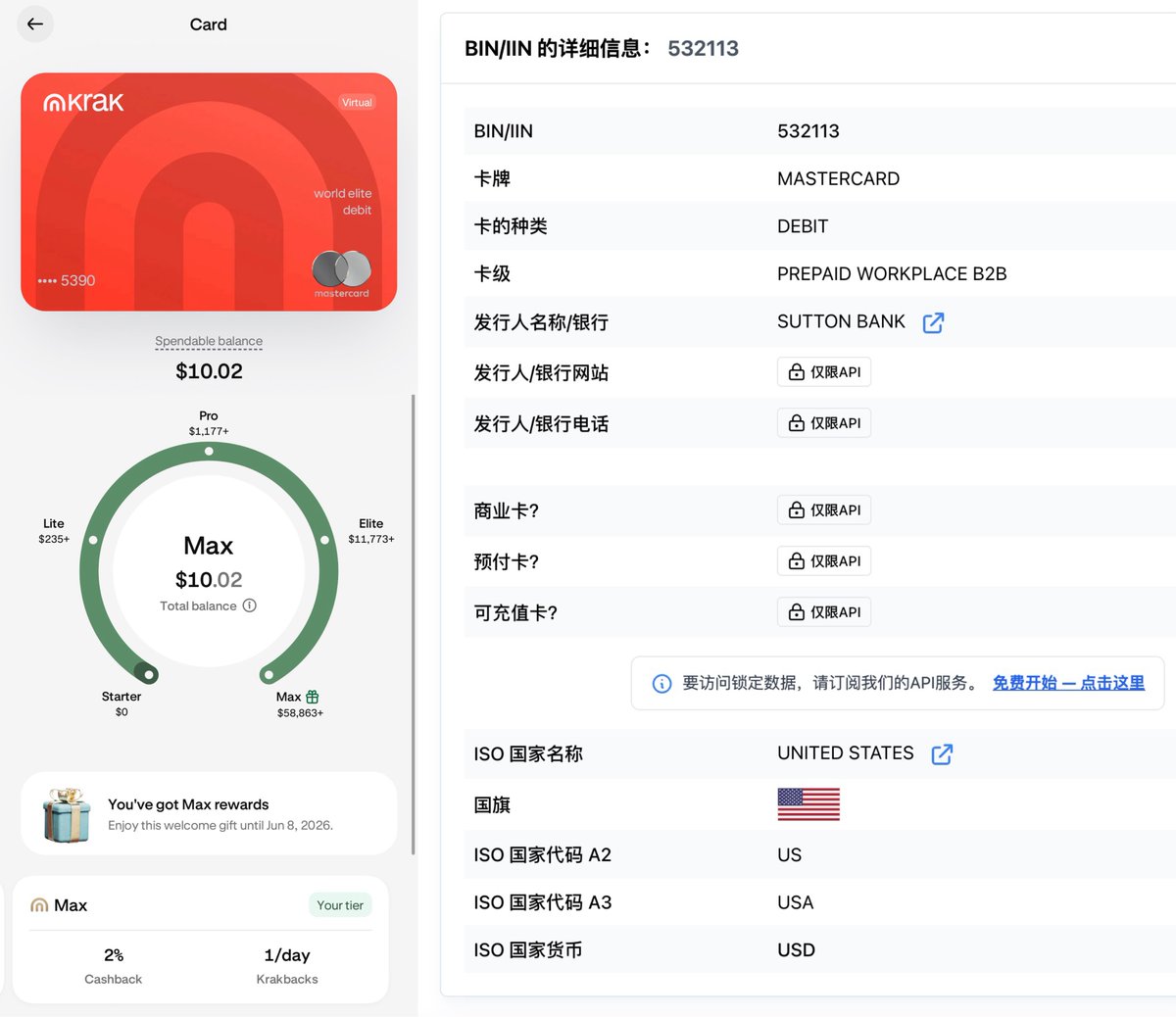Click the vertical scrollbar of card panel
This screenshot has height=1017, width=1176.
[413, 624]
